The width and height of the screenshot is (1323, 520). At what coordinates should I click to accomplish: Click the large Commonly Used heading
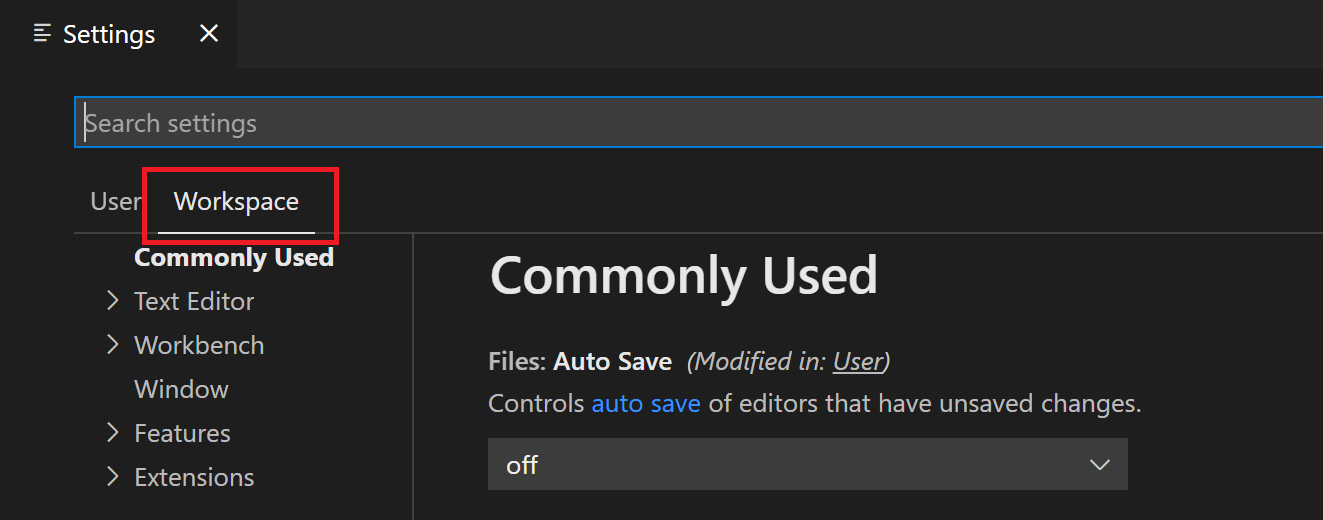click(684, 275)
